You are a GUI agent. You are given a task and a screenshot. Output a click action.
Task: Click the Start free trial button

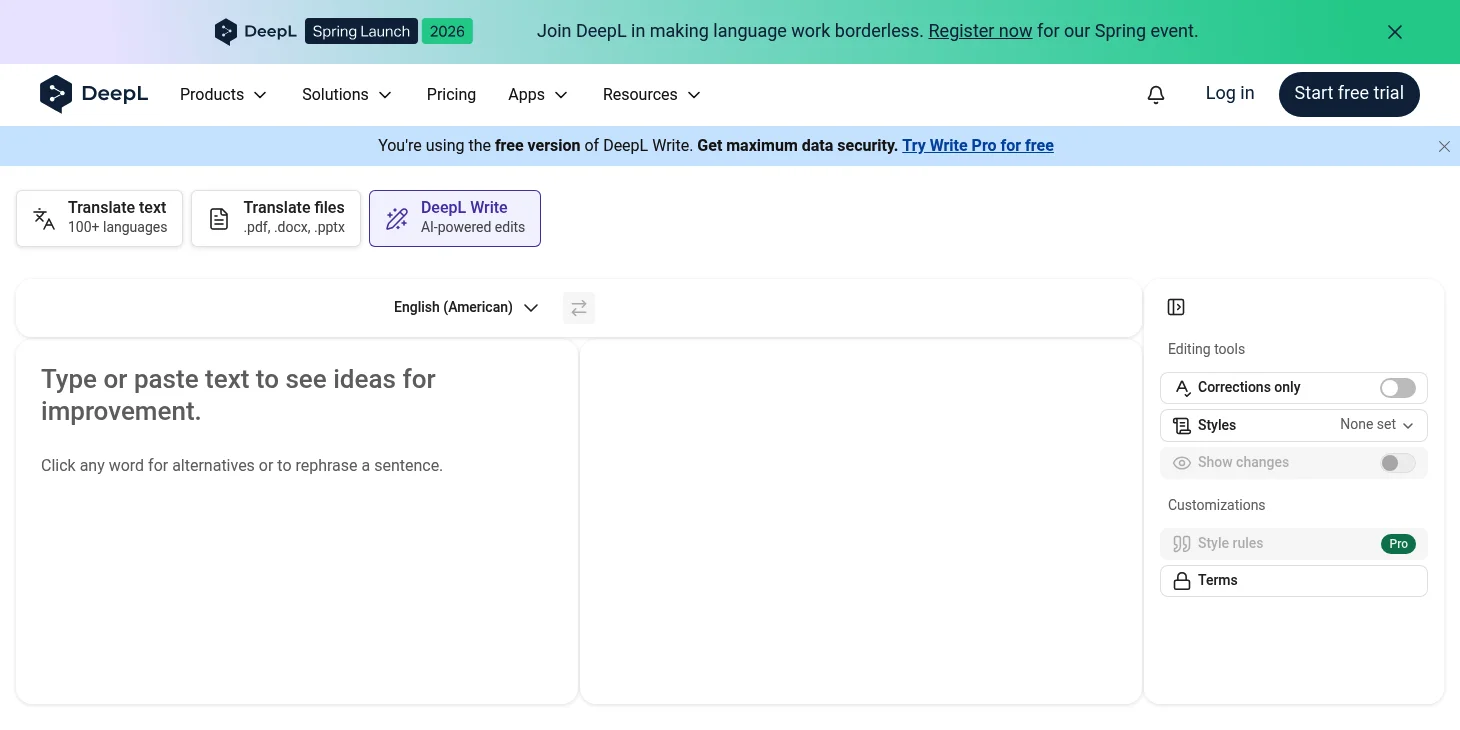pos(1348,93)
